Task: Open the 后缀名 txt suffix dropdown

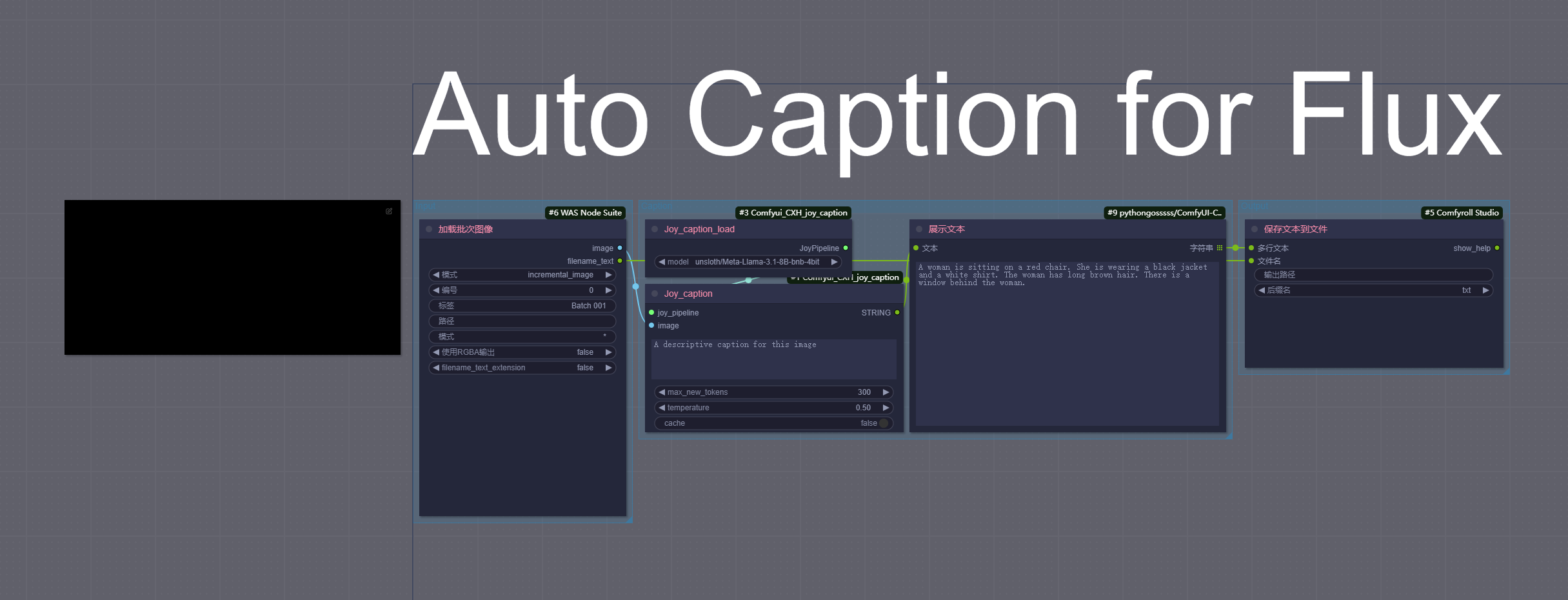Action: [x=1374, y=290]
